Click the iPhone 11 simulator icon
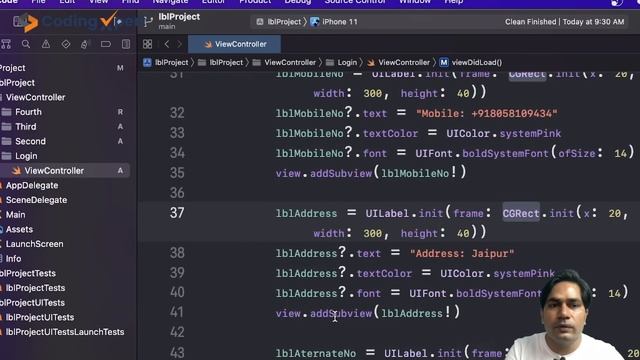The height and width of the screenshot is (360, 640). [315, 22]
